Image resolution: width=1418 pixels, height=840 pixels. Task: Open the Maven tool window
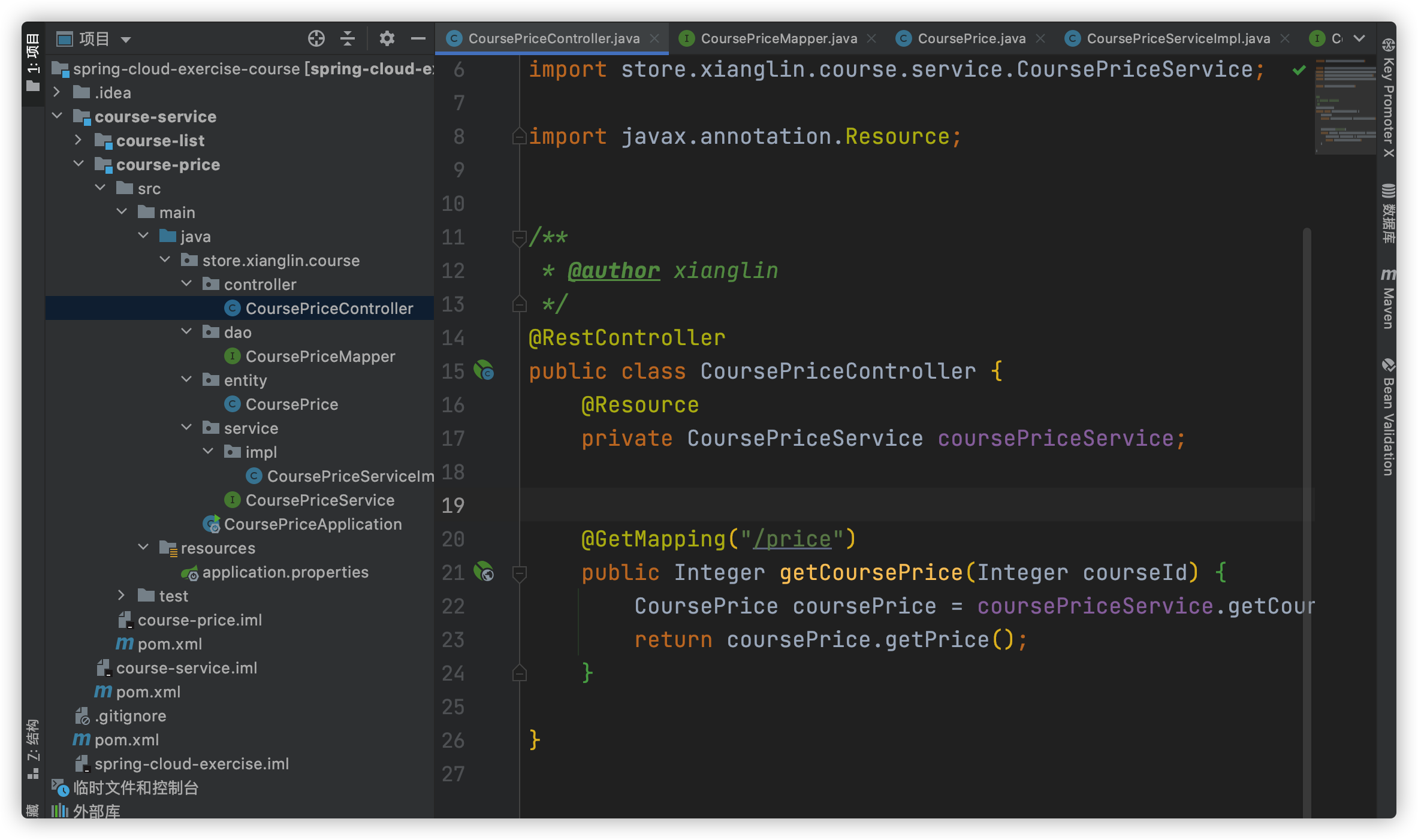(x=1388, y=298)
